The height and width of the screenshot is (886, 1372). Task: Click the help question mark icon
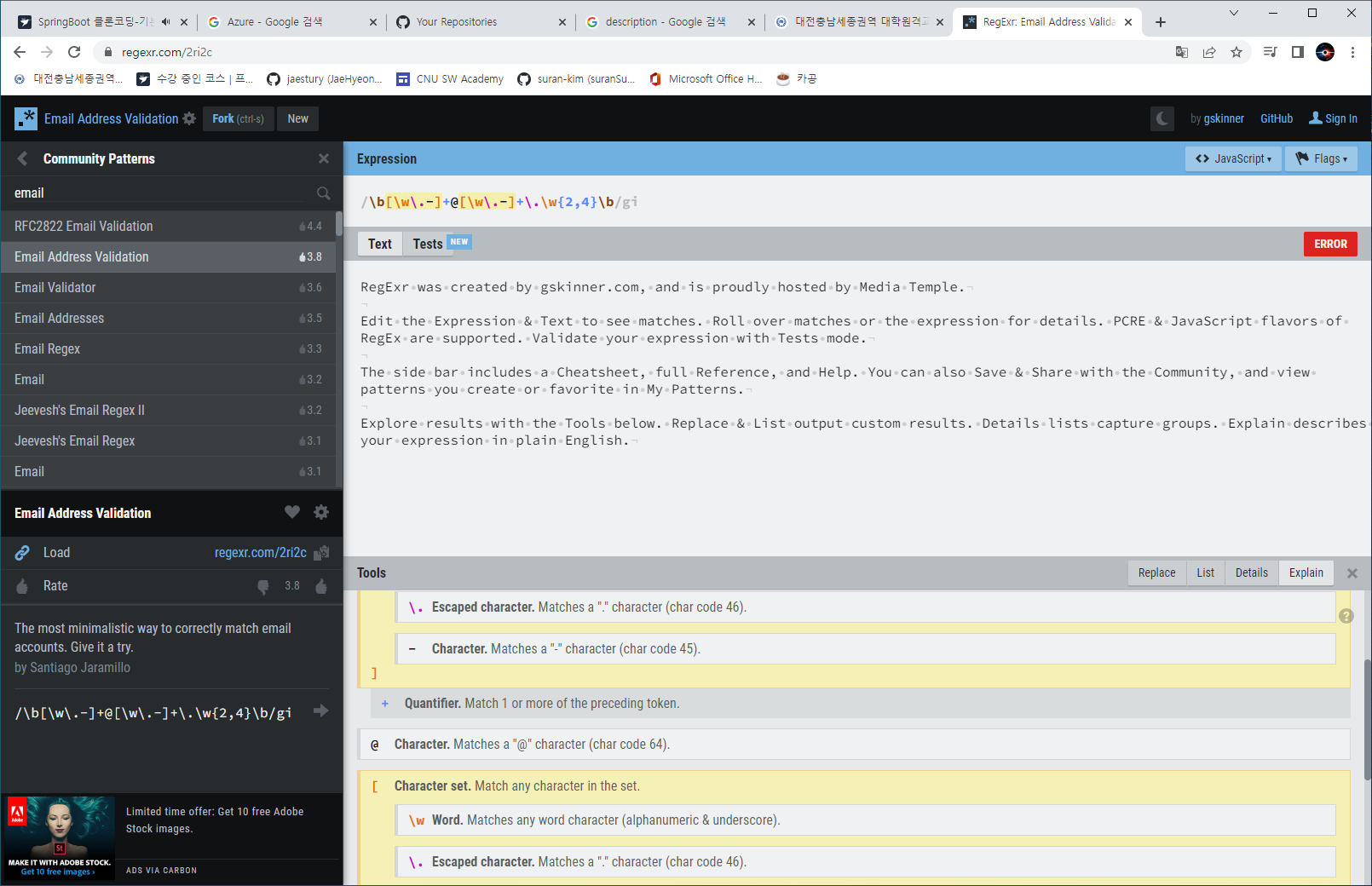[1346, 616]
